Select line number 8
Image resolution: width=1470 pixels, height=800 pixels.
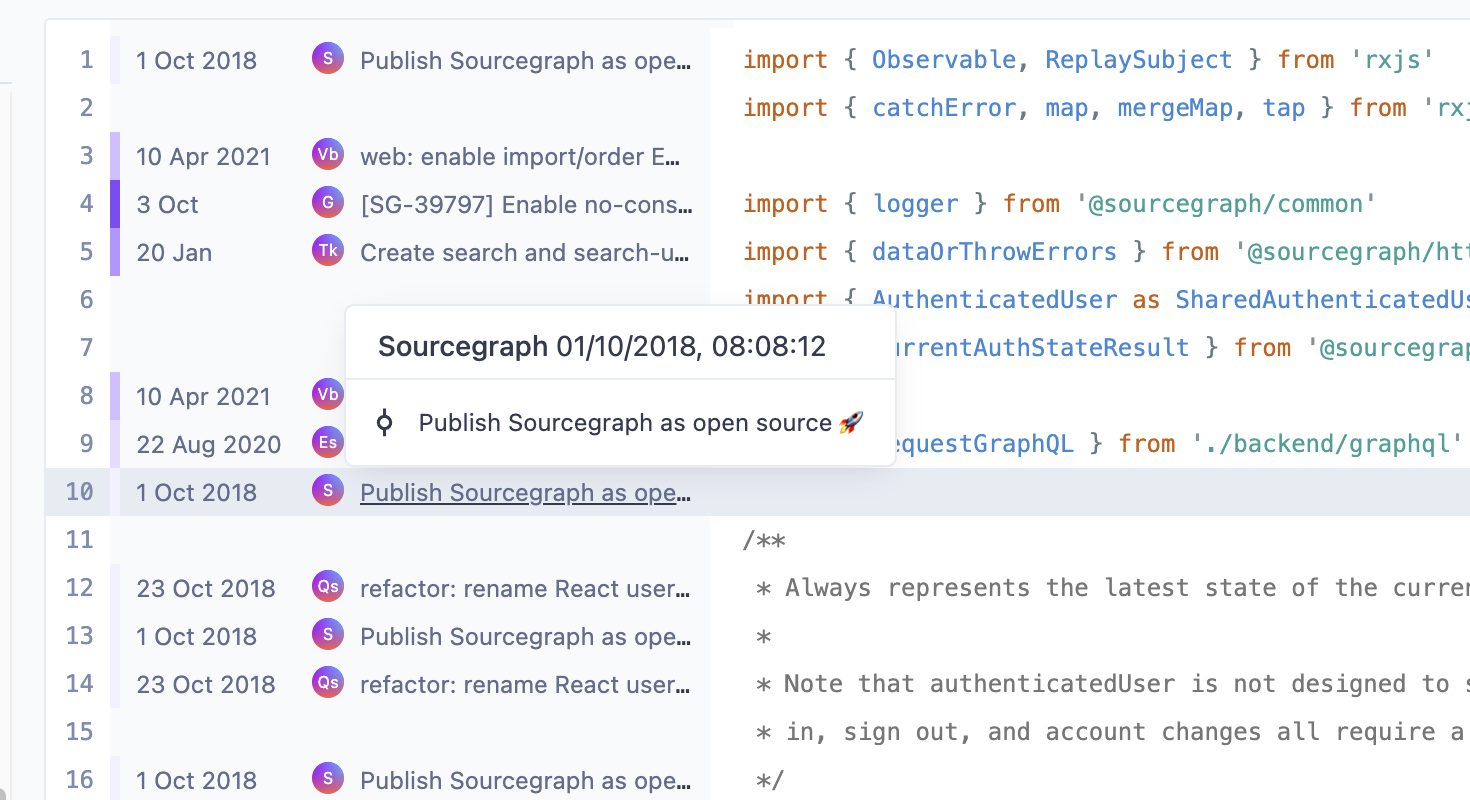86,396
